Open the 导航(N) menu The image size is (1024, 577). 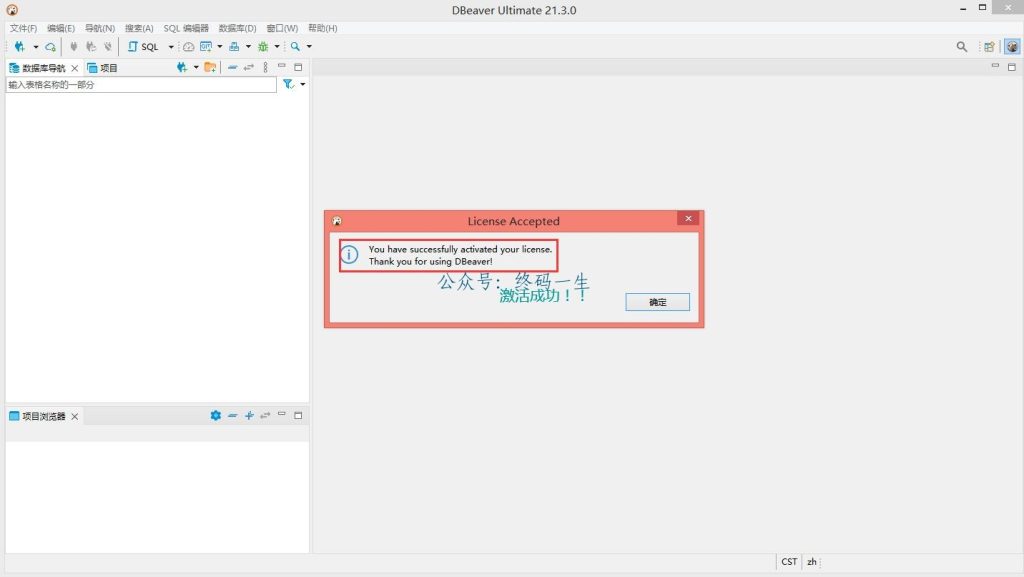[x=100, y=28]
